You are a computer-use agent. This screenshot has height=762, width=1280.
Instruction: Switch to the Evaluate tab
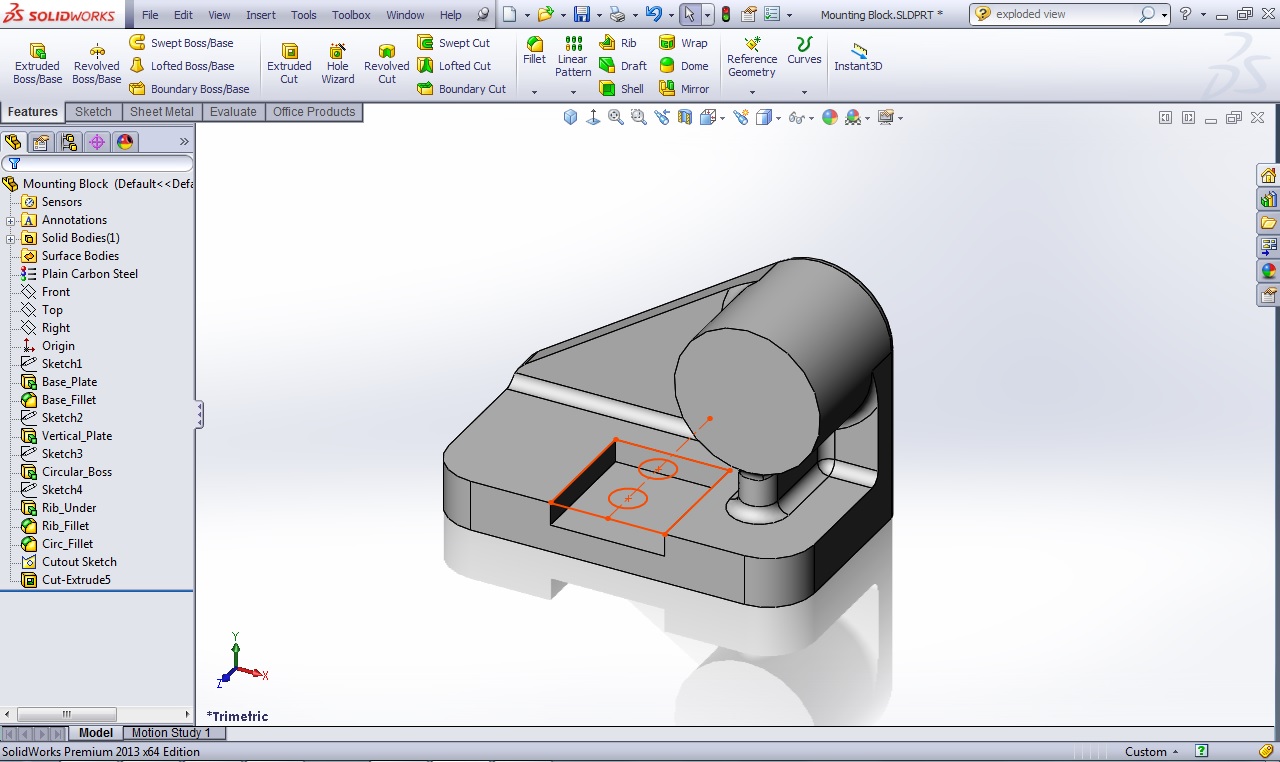(x=233, y=112)
